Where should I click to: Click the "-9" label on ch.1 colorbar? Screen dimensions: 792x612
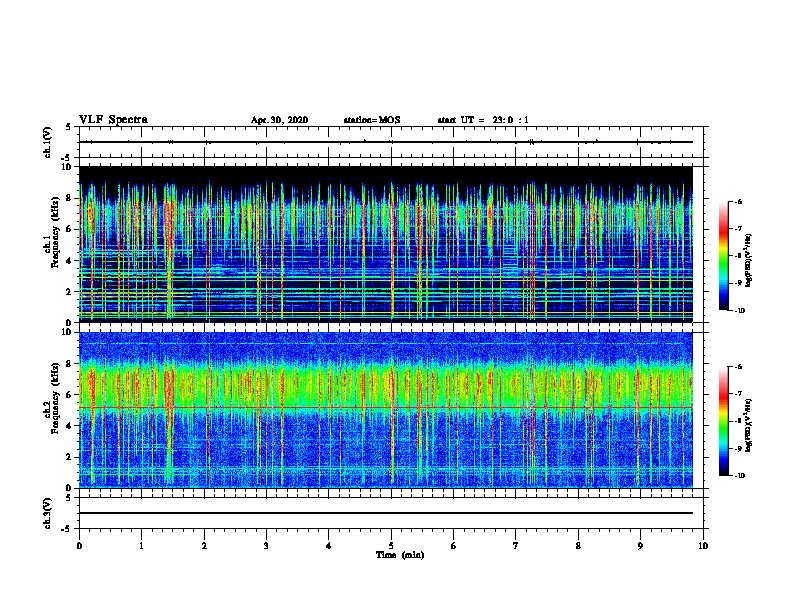point(738,283)
